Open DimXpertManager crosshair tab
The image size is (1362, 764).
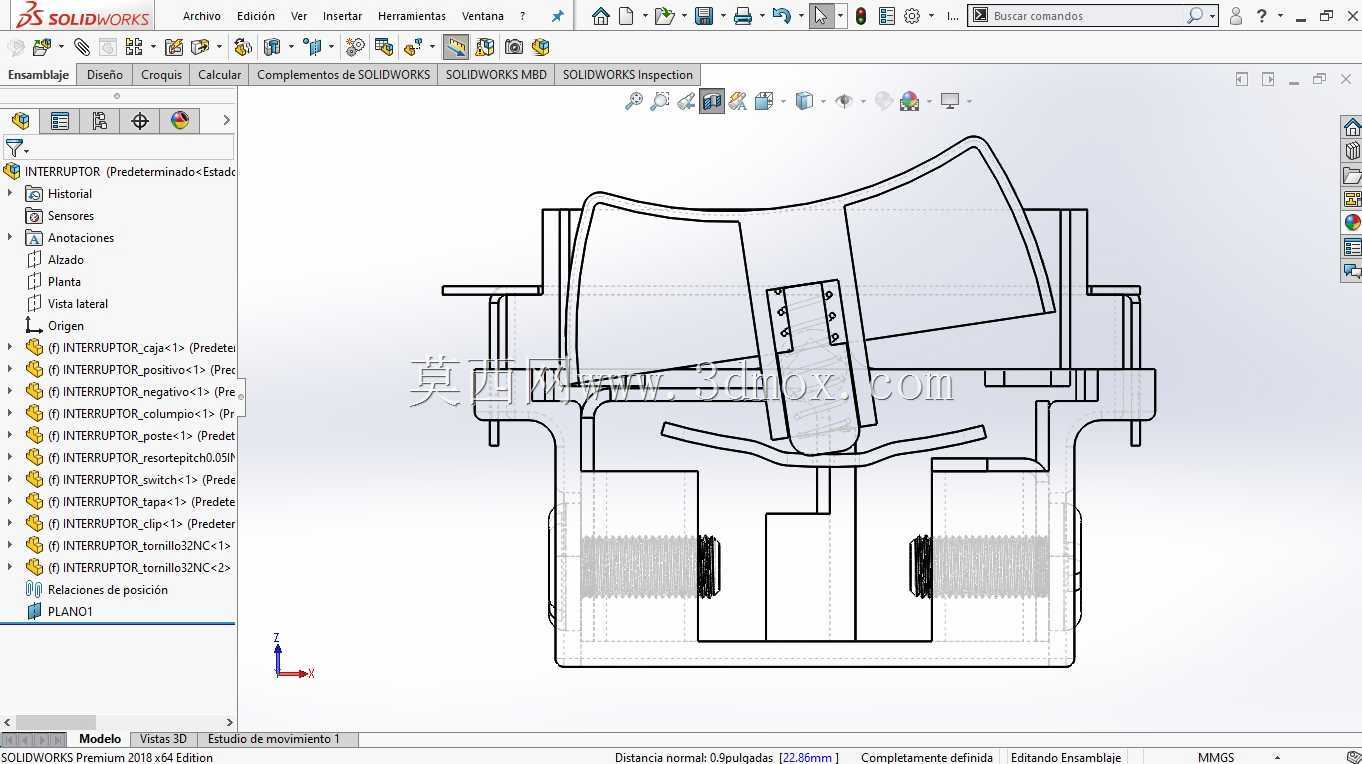coord(140,121)
